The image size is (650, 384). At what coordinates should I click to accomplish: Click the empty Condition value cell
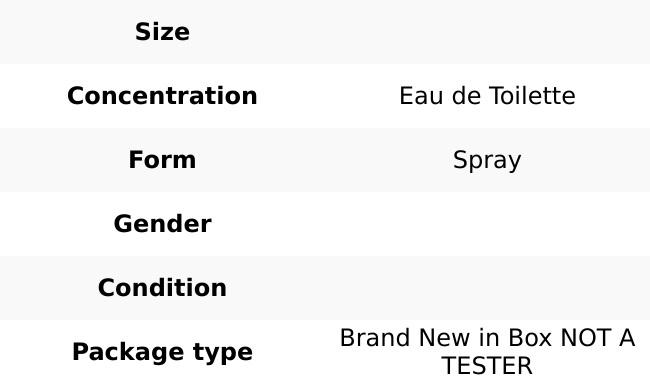(488, 287)
